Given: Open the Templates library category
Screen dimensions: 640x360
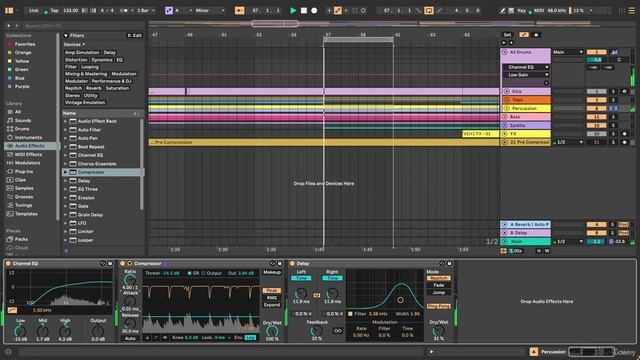Looking at the screenshot, I should [x=26, y=214].
